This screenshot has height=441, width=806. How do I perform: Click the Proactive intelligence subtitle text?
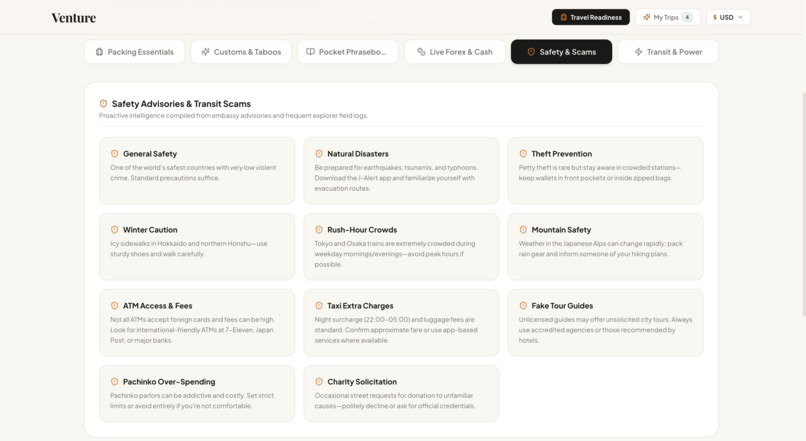pyautogui.click(x=233, y=116)
